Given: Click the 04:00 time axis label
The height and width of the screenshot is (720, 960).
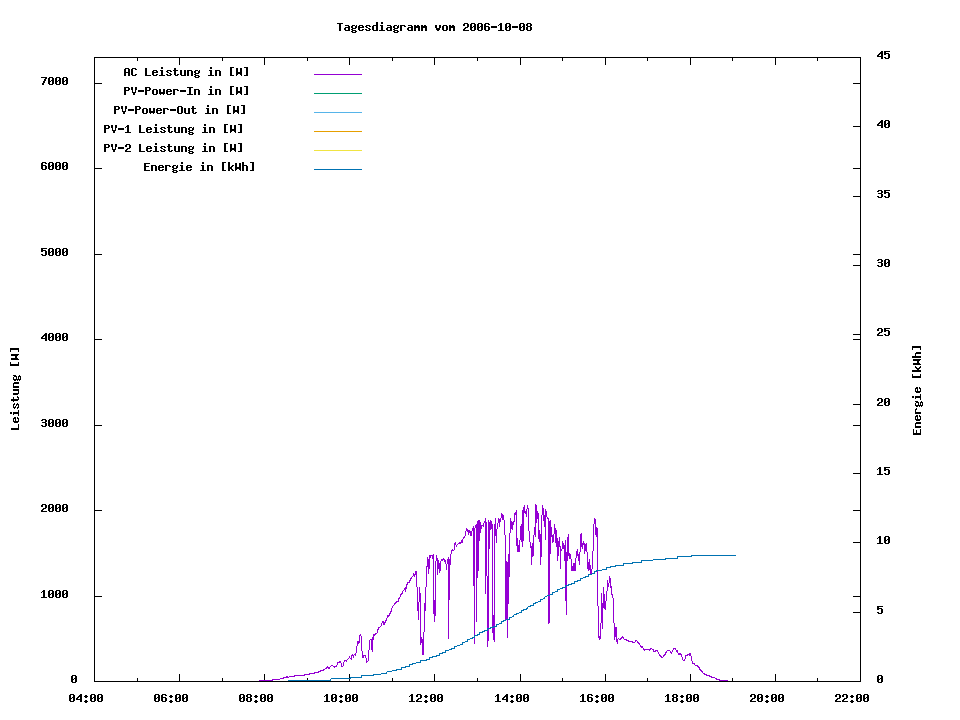Looking at the screenshot, I should pos(86,698).
